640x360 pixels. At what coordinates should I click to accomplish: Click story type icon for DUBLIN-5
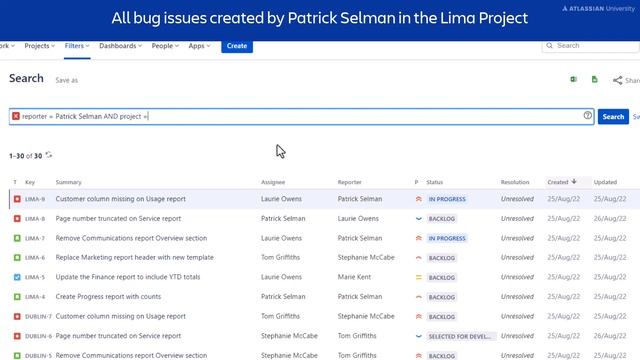[x=17, y=356]
